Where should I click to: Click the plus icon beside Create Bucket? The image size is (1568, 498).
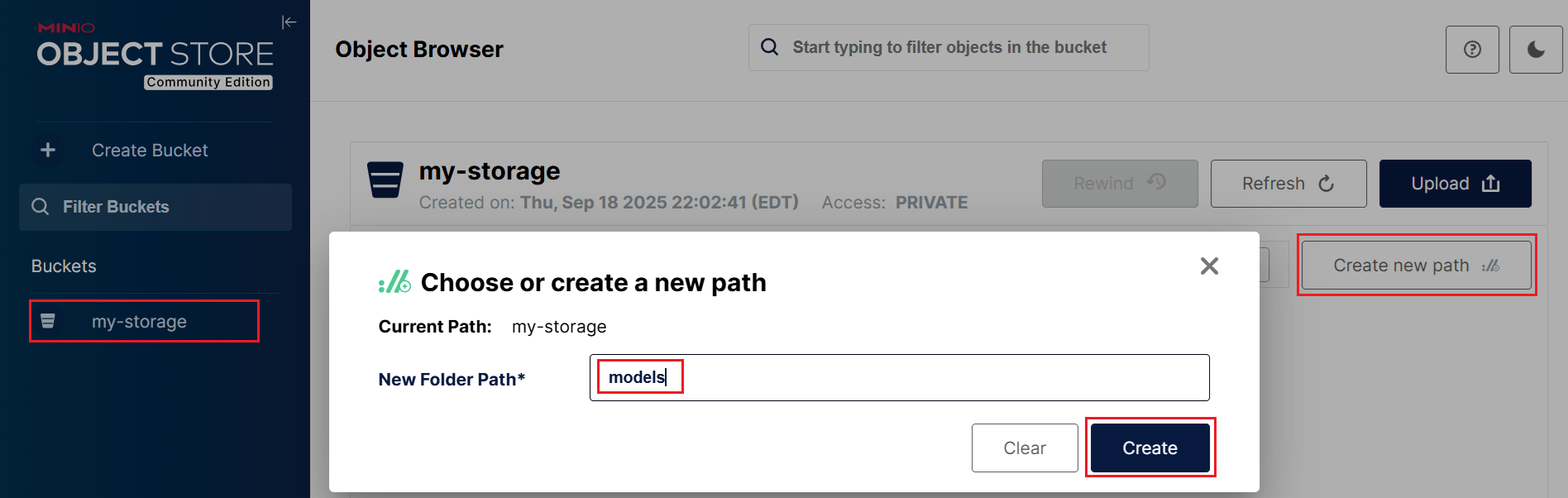point(48,150)
